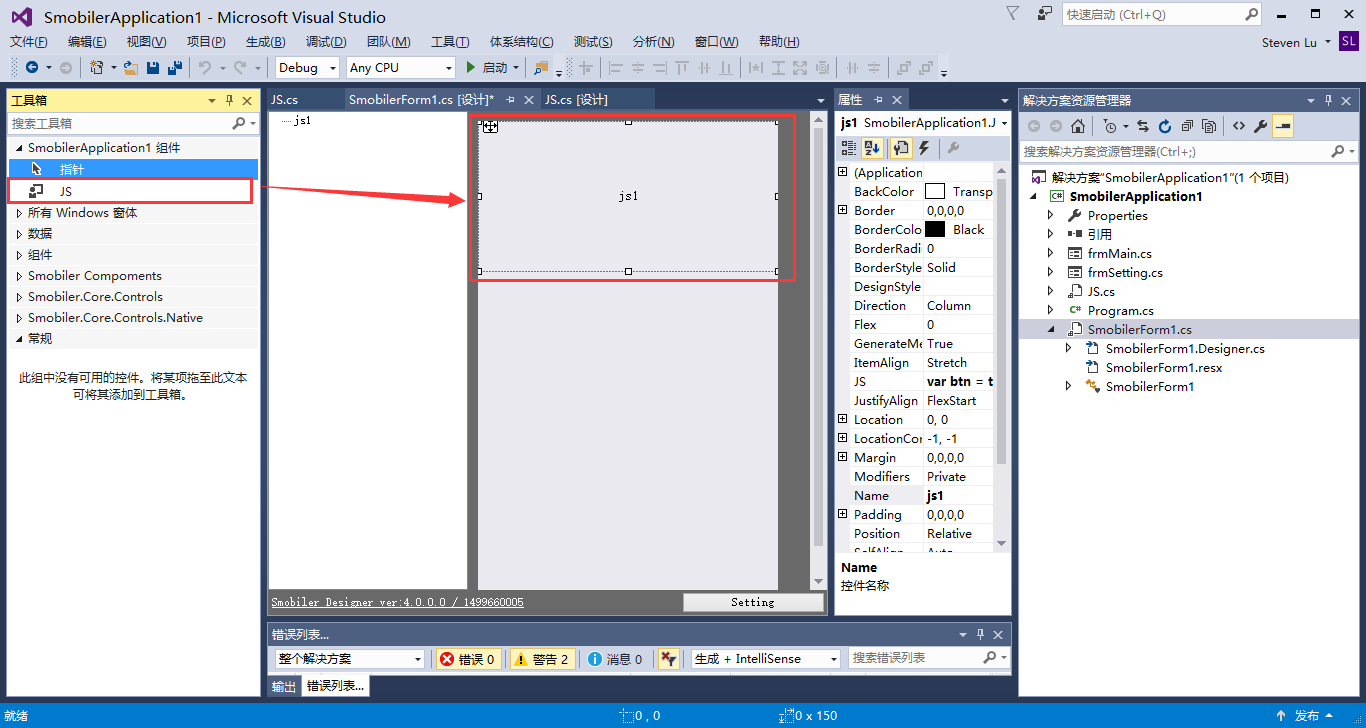Open the Tools menu (工具)
The height and width of the screenshot is (728, 1366).
pos(450,42)
